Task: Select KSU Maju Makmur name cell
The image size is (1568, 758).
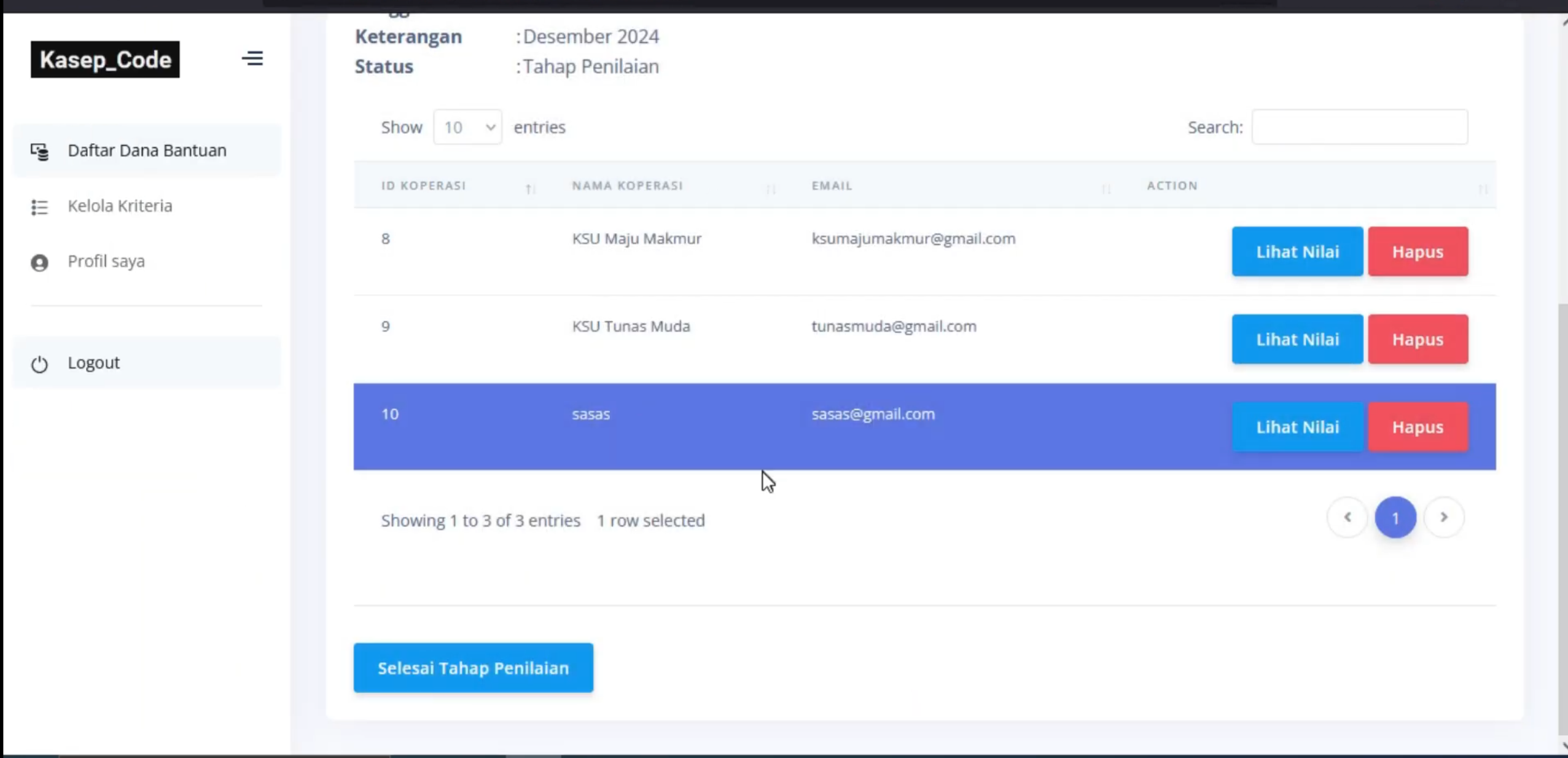Action: 636,238
